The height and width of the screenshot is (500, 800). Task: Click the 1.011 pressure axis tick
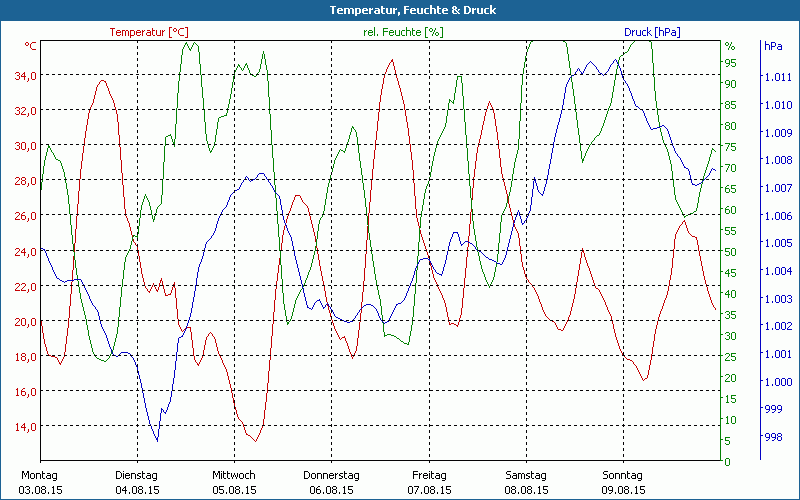pyautogui.click(x=776, y=77)
